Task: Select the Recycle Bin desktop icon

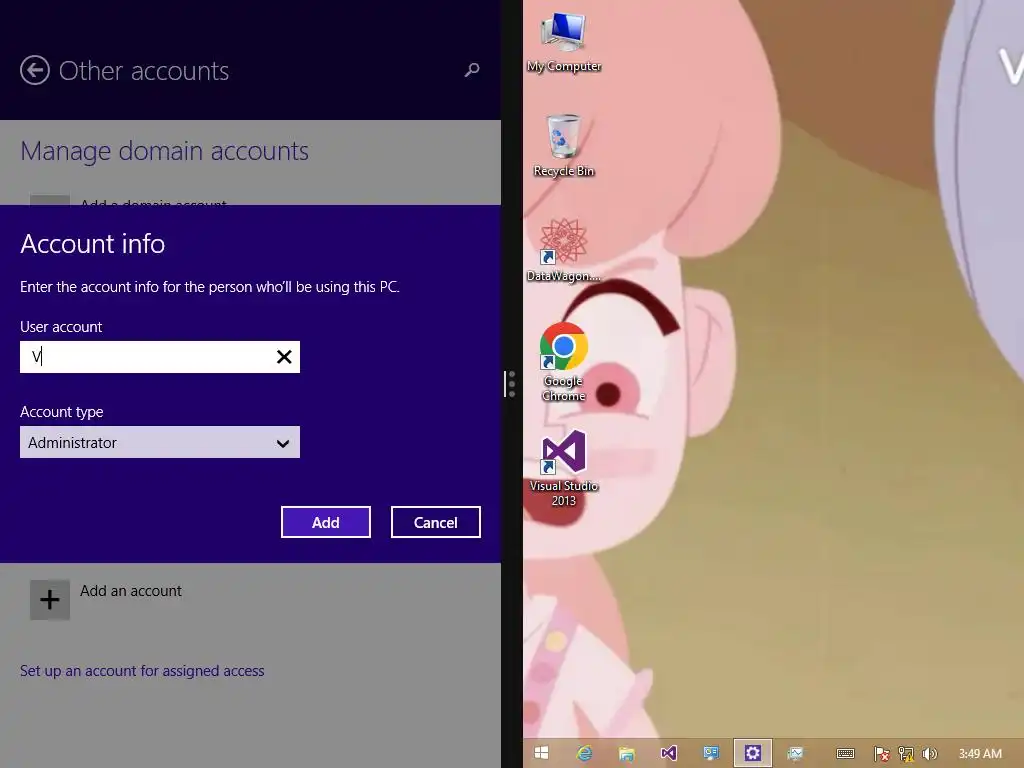Action: tap(564, 146)
